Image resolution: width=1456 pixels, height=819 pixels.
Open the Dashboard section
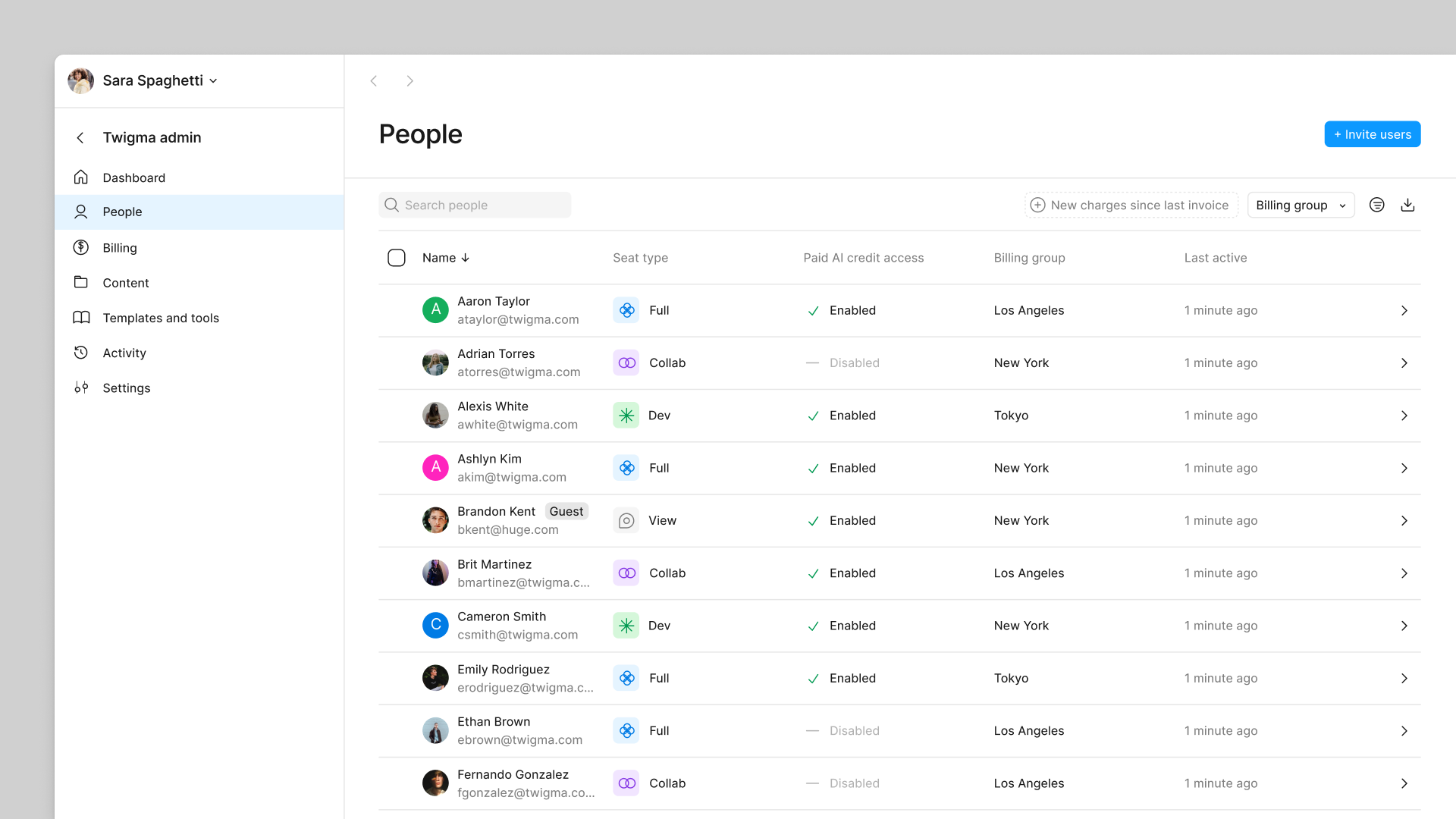coord(133,177)
